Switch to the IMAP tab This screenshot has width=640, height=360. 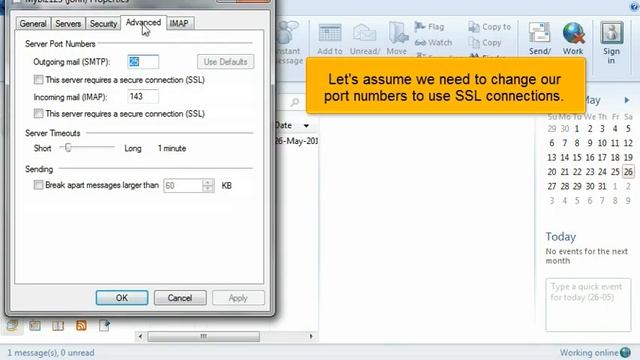(179, 24)
